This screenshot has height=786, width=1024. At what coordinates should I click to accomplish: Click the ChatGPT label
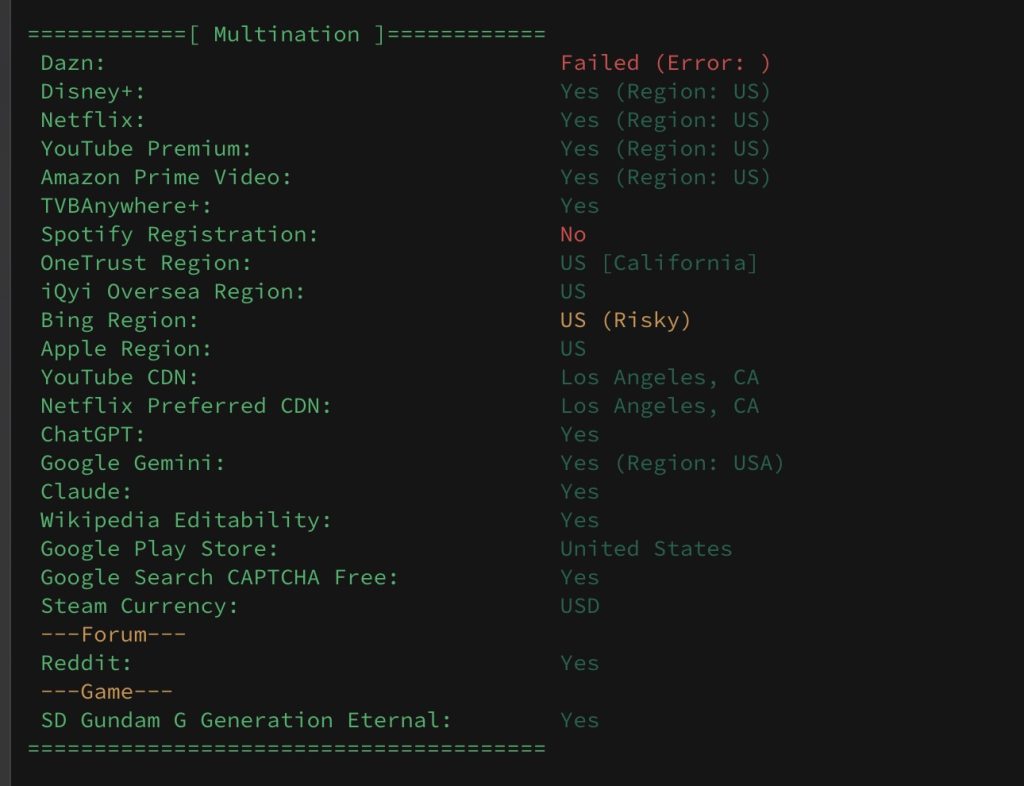pyautogui.click(x=93, y=435)
